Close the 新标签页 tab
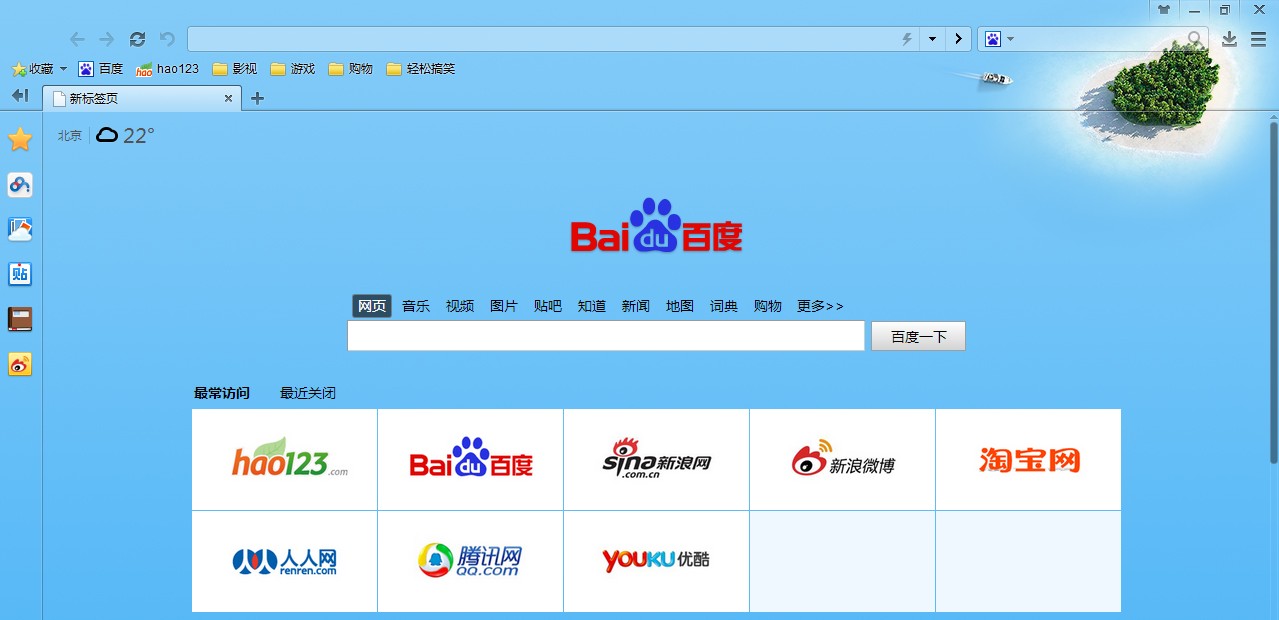Viewport: 1279px width, 620px height. coord(228,98)
